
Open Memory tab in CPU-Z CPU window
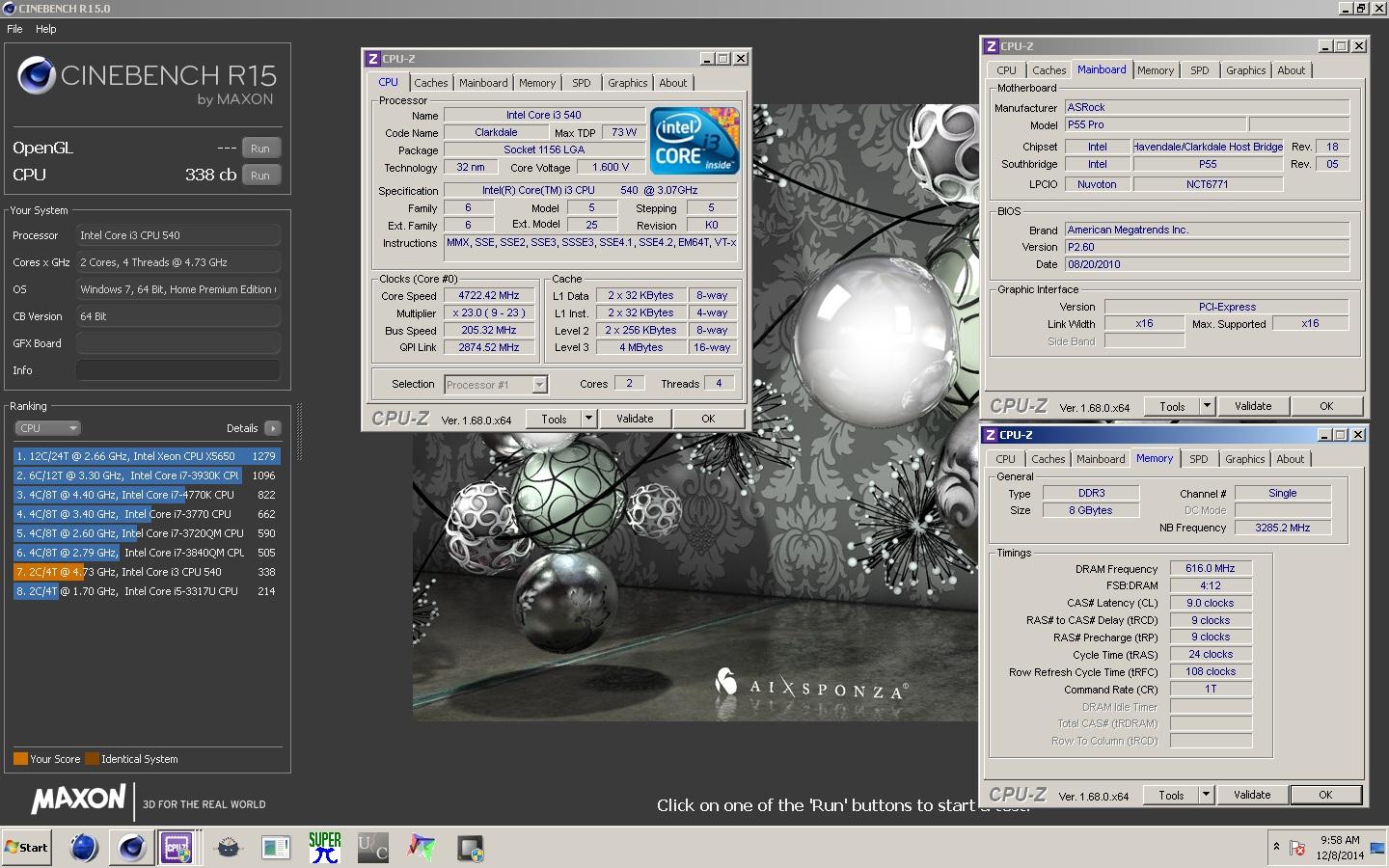(x=537, y=83)
